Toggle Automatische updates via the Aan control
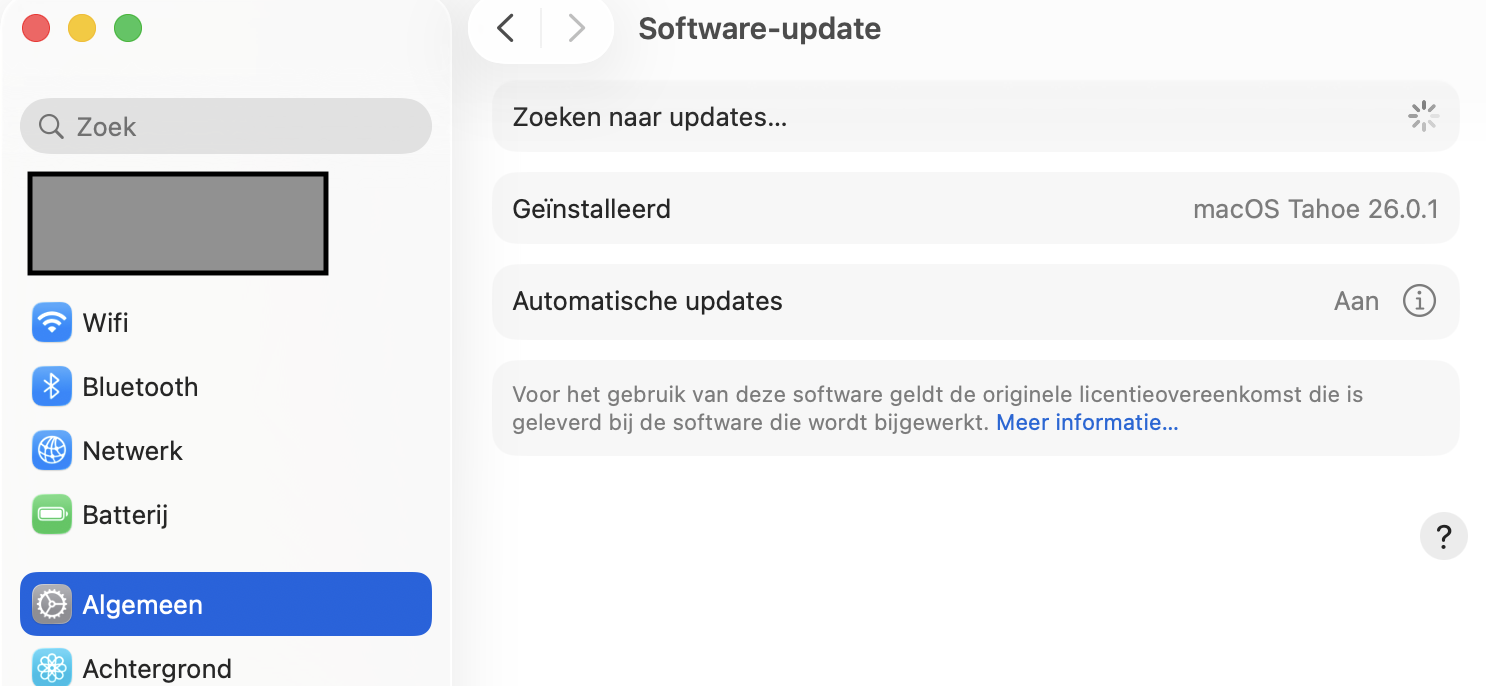The height and width of the screenshot is (686, 1486). [1356, 301]
